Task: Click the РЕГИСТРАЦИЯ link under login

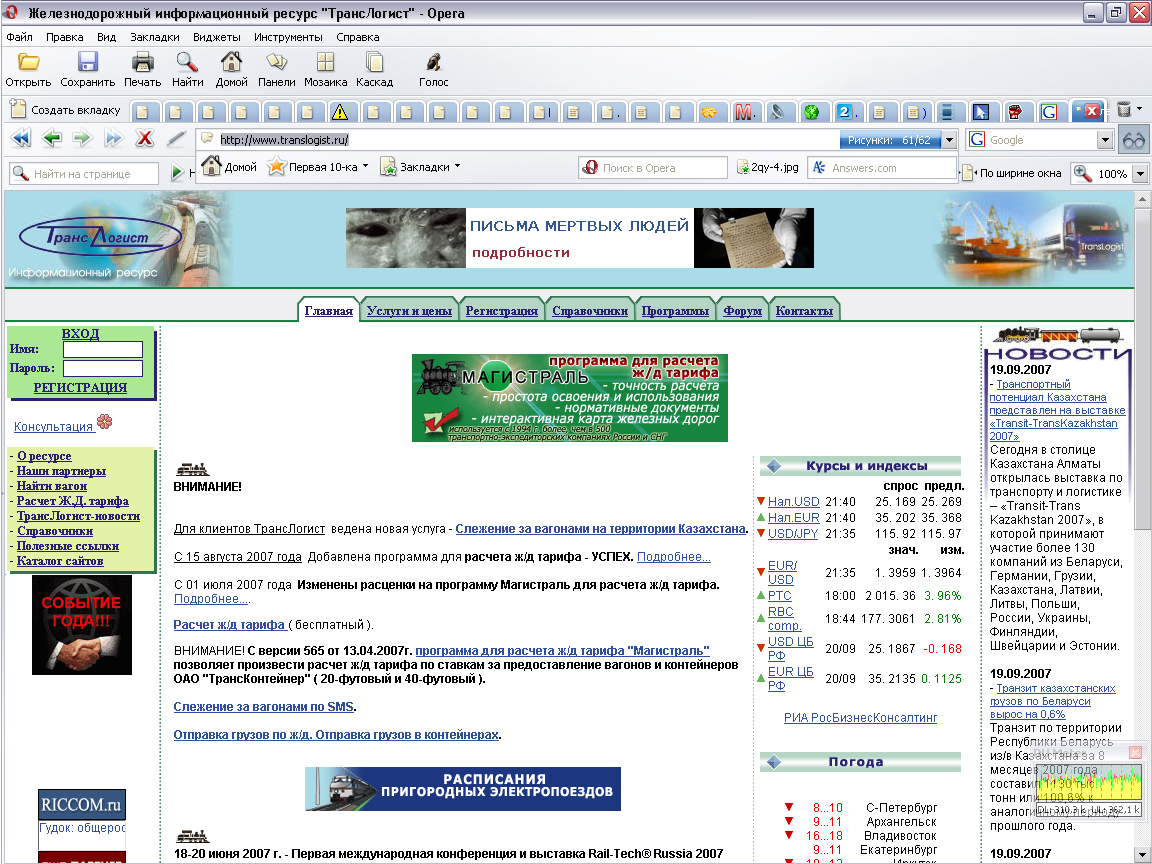Action: (80, 387)
